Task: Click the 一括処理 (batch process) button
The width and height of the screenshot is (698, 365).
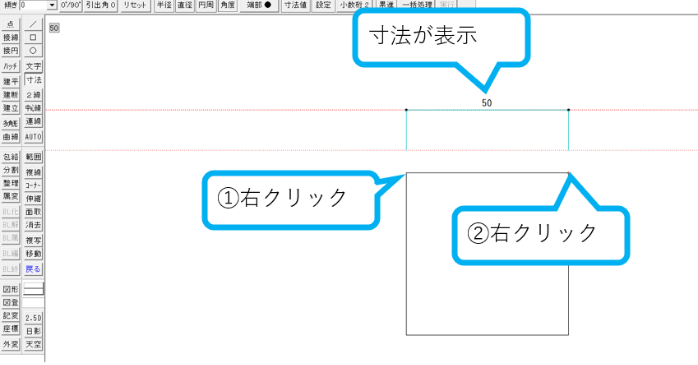Action: tap(417, 5)
